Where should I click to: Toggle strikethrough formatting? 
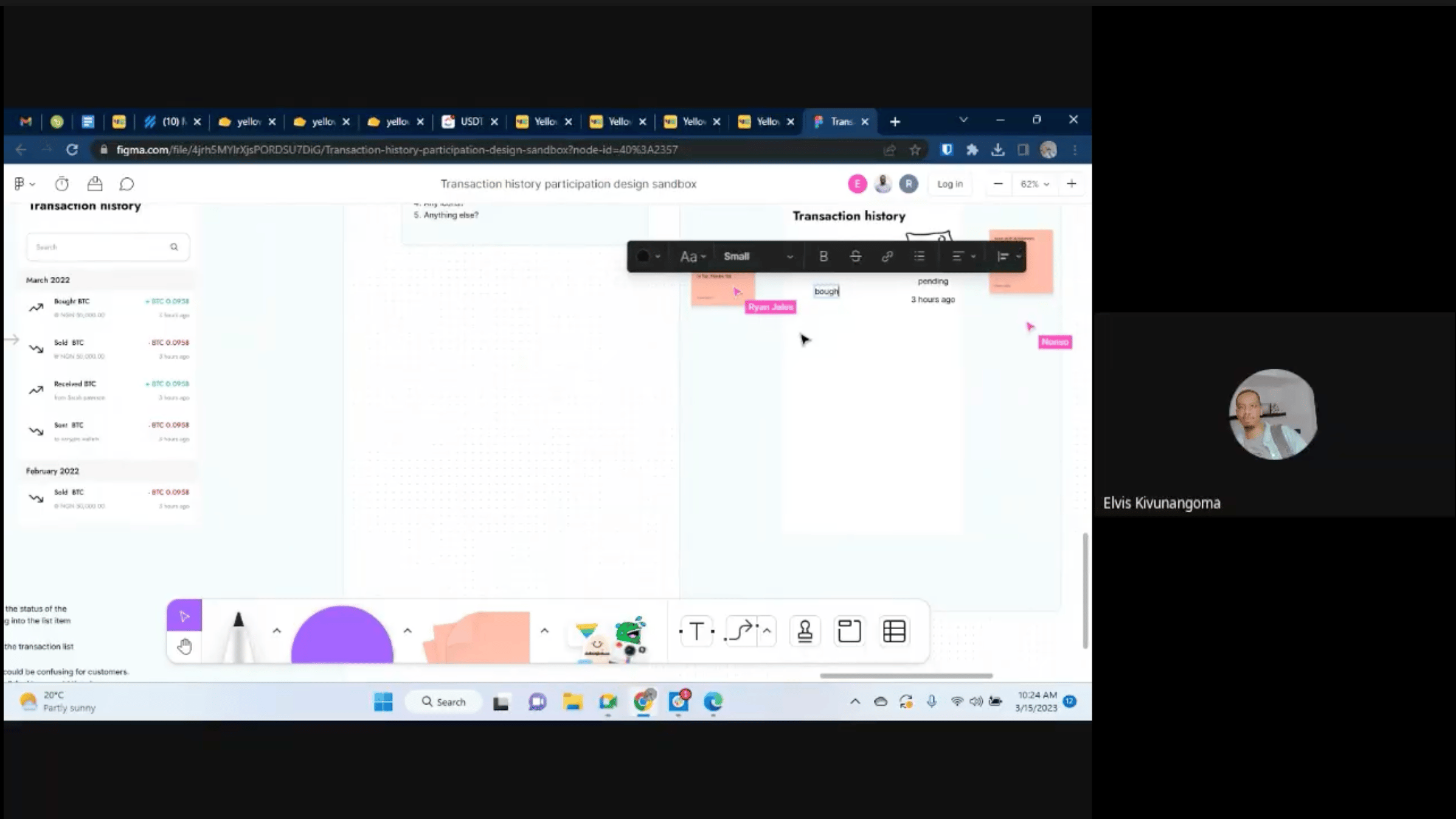[x=855, y=256]
